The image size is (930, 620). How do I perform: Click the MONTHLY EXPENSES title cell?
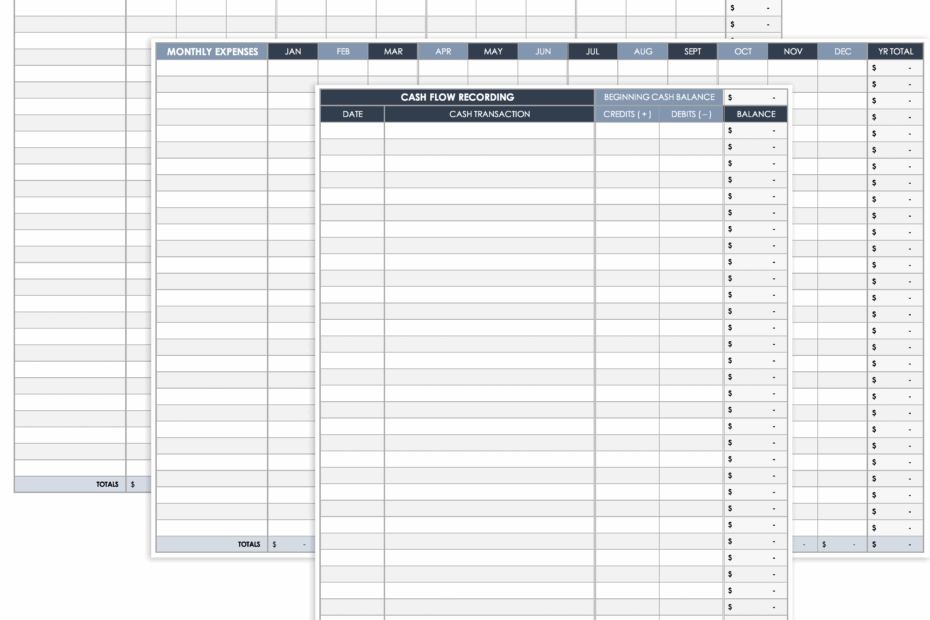click(212, 51)
